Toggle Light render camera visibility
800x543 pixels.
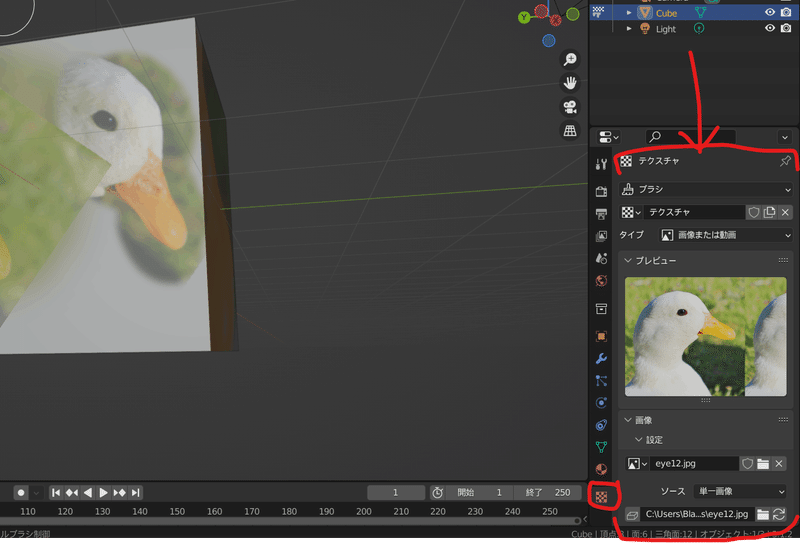(786, 29)
